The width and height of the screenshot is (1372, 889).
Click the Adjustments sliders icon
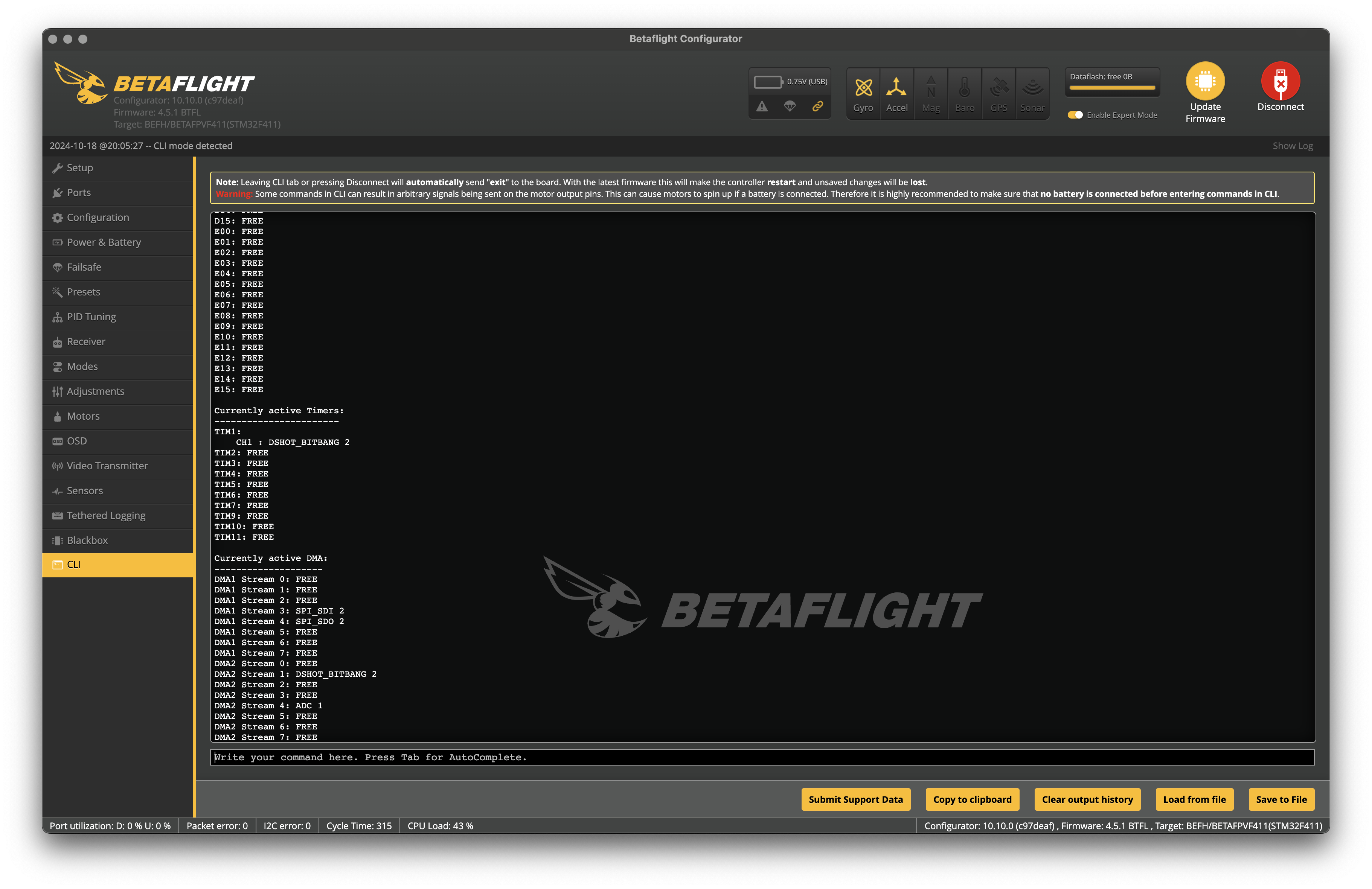[57, 391]
